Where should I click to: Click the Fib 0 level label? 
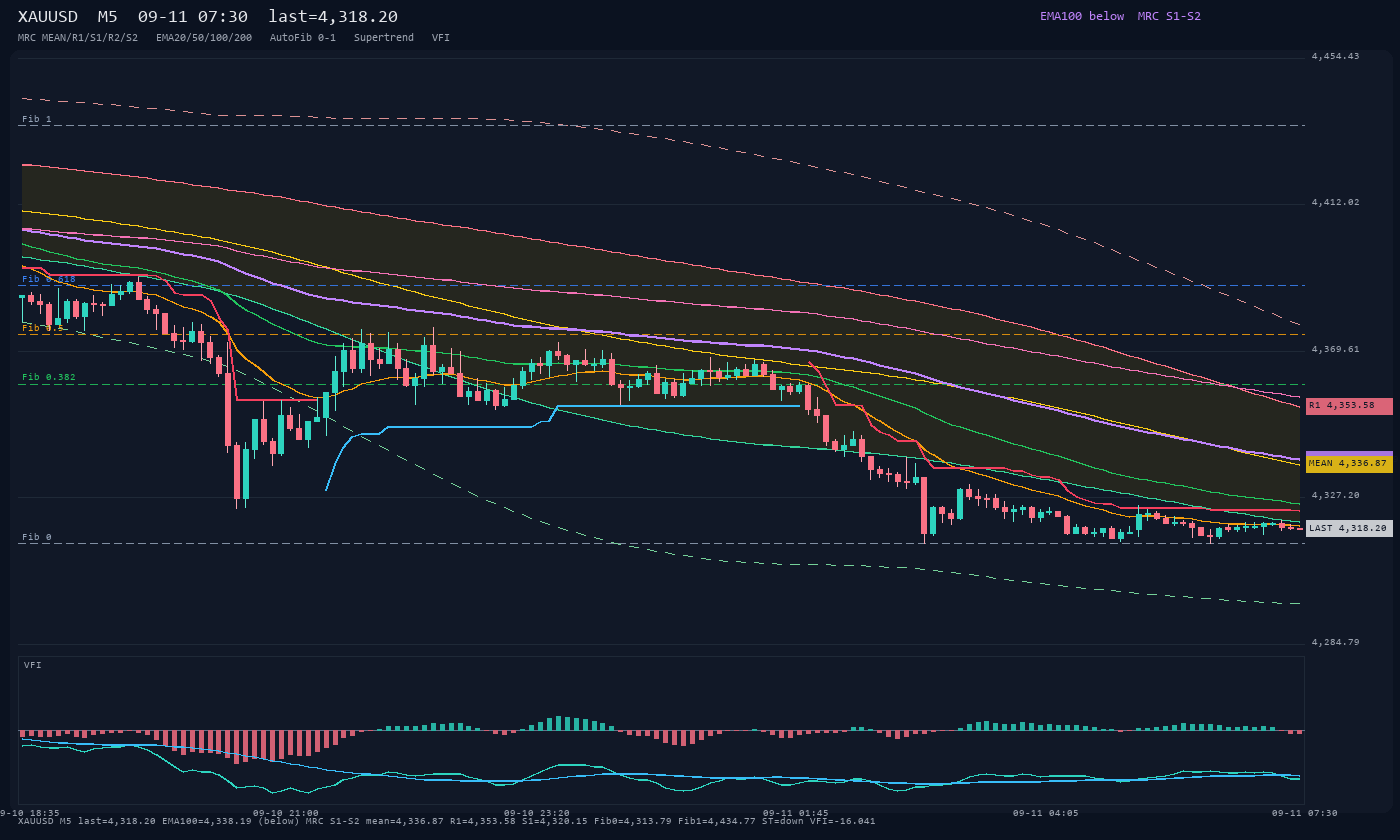[37, 537]
